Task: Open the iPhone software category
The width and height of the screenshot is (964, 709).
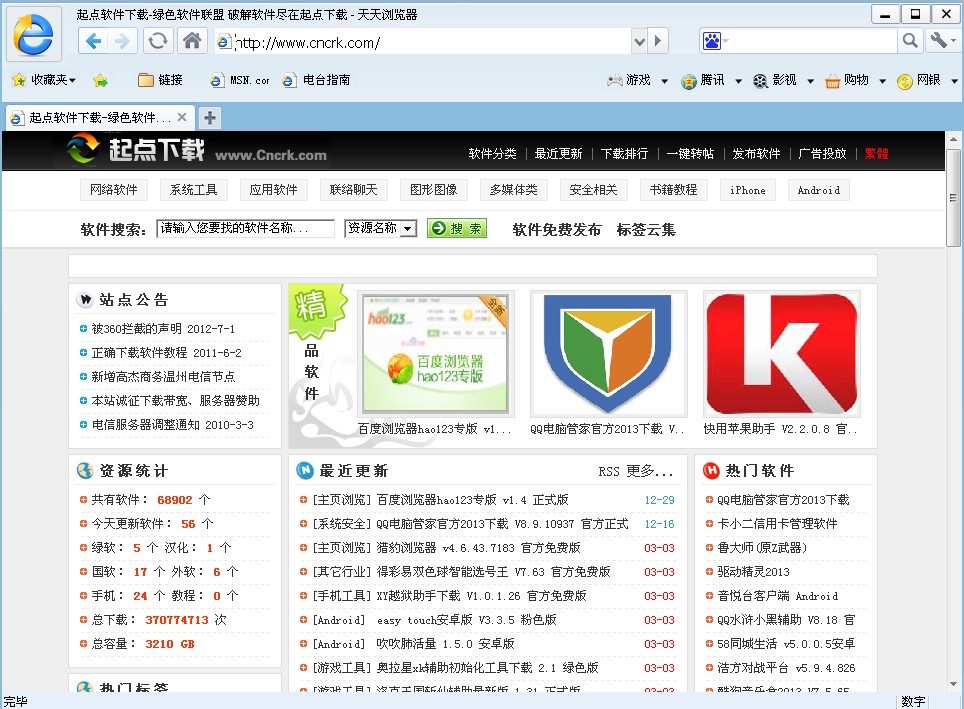Action: click(x=748, y=190)
